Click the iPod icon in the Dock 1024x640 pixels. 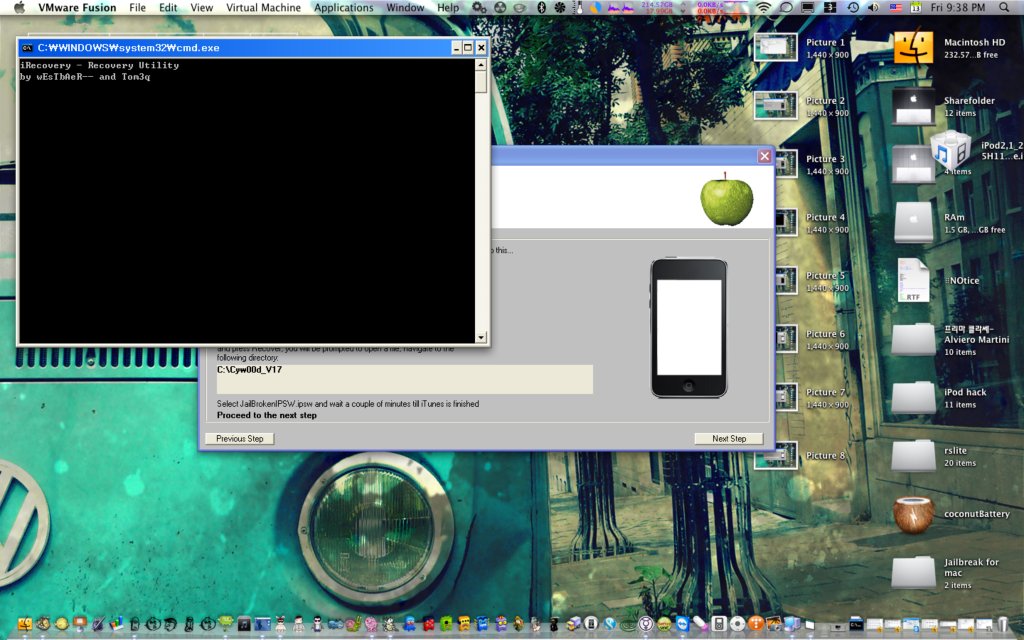(x=719, y=624)
